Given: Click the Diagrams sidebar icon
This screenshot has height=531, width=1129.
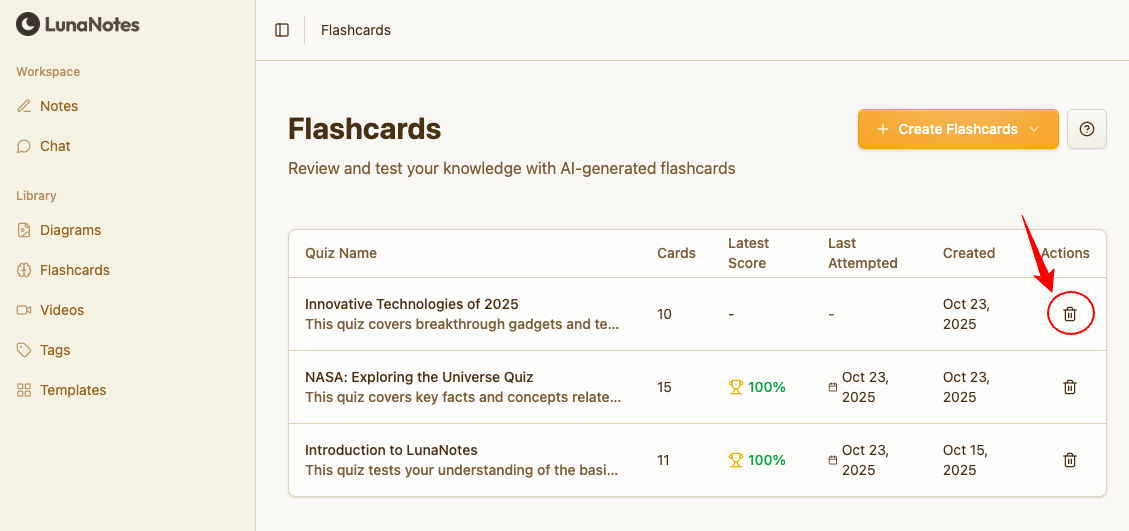Looking at the screenshot, I should pyautogui.click(x=24, y=230).
